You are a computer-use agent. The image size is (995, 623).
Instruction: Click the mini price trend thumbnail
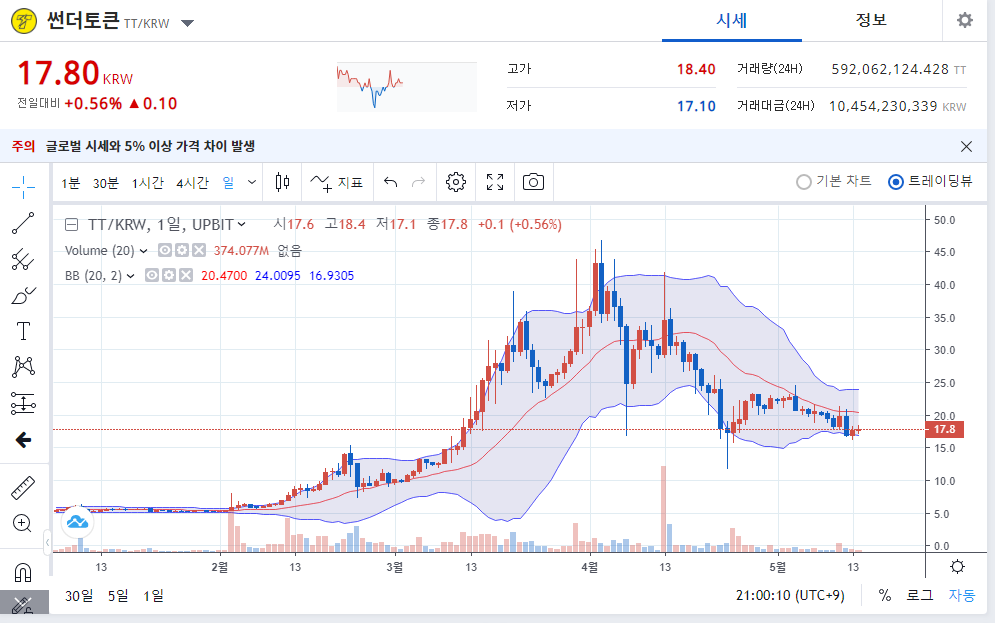(406, 87)
